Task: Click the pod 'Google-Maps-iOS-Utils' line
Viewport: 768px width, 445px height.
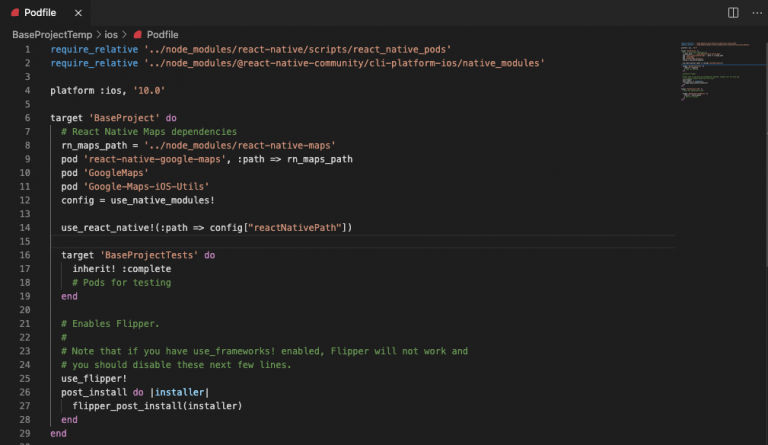Action: (x=135, y=187)
